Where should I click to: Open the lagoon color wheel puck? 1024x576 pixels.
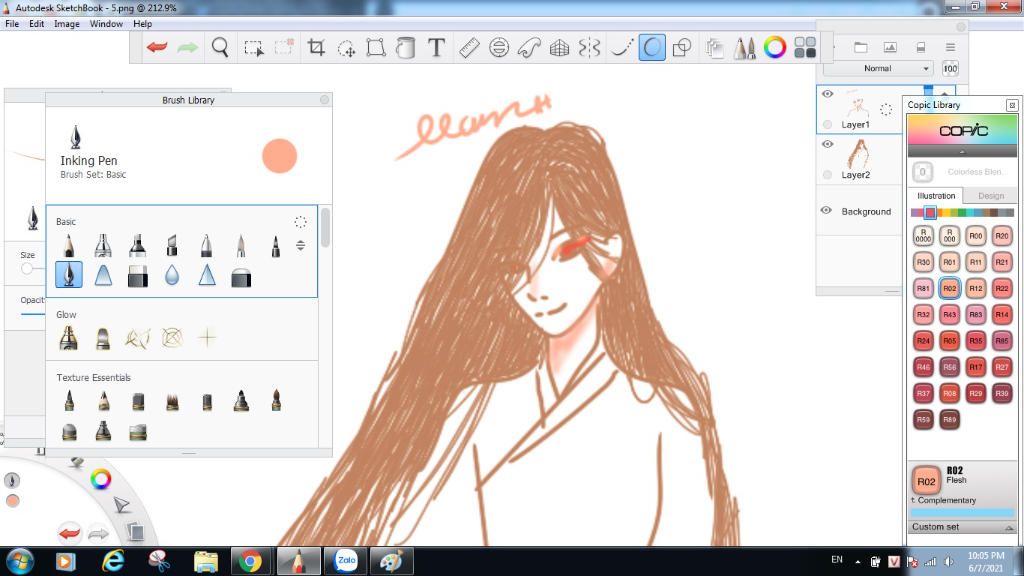pos(101,479)
